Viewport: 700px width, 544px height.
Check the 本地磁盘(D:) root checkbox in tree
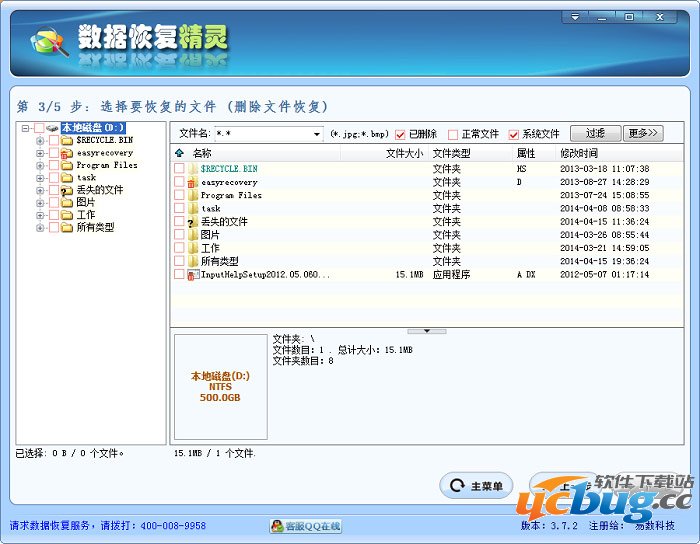point(39,128)
